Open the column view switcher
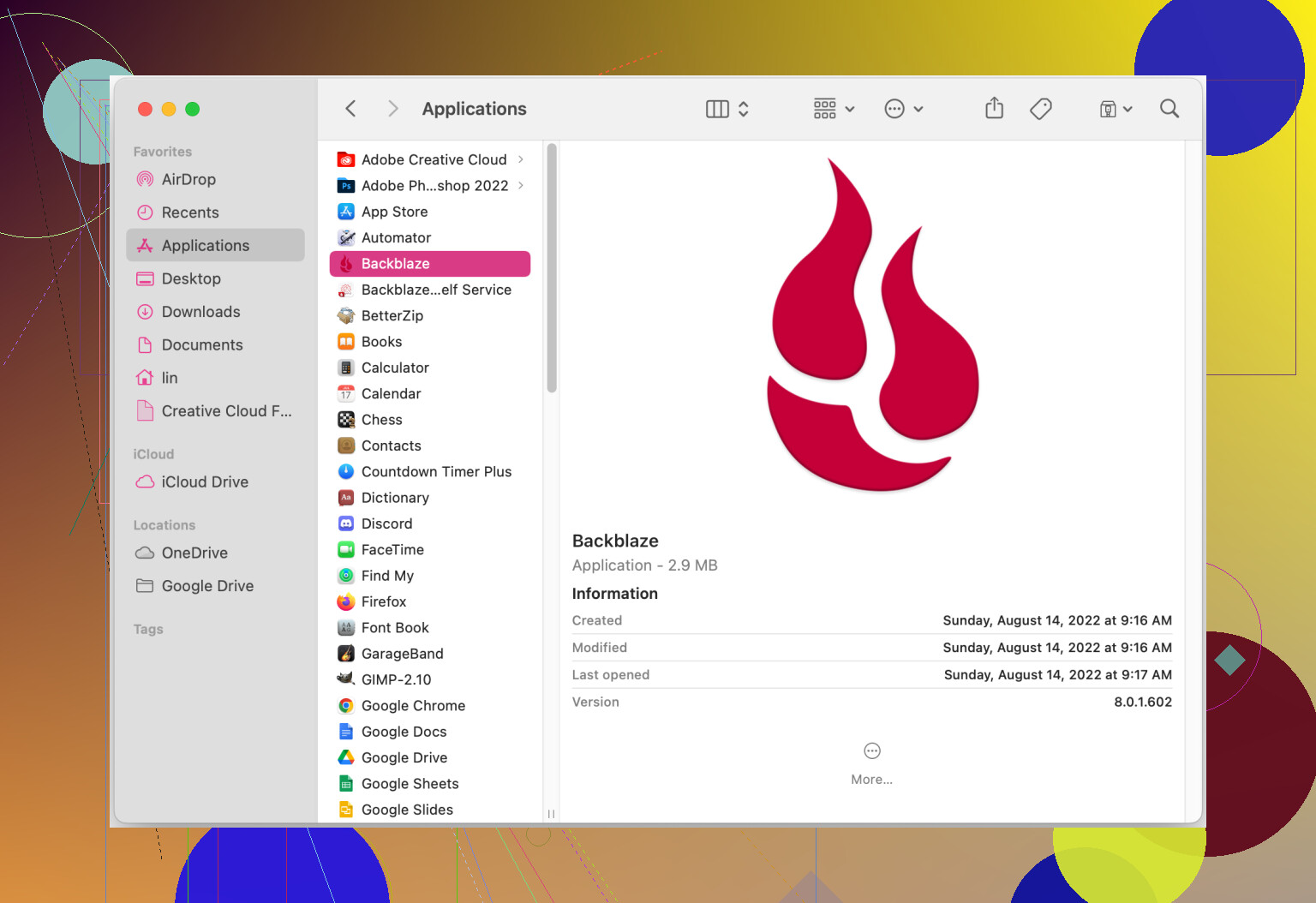This screenshot has height=903, width=1316. [727, 109]
